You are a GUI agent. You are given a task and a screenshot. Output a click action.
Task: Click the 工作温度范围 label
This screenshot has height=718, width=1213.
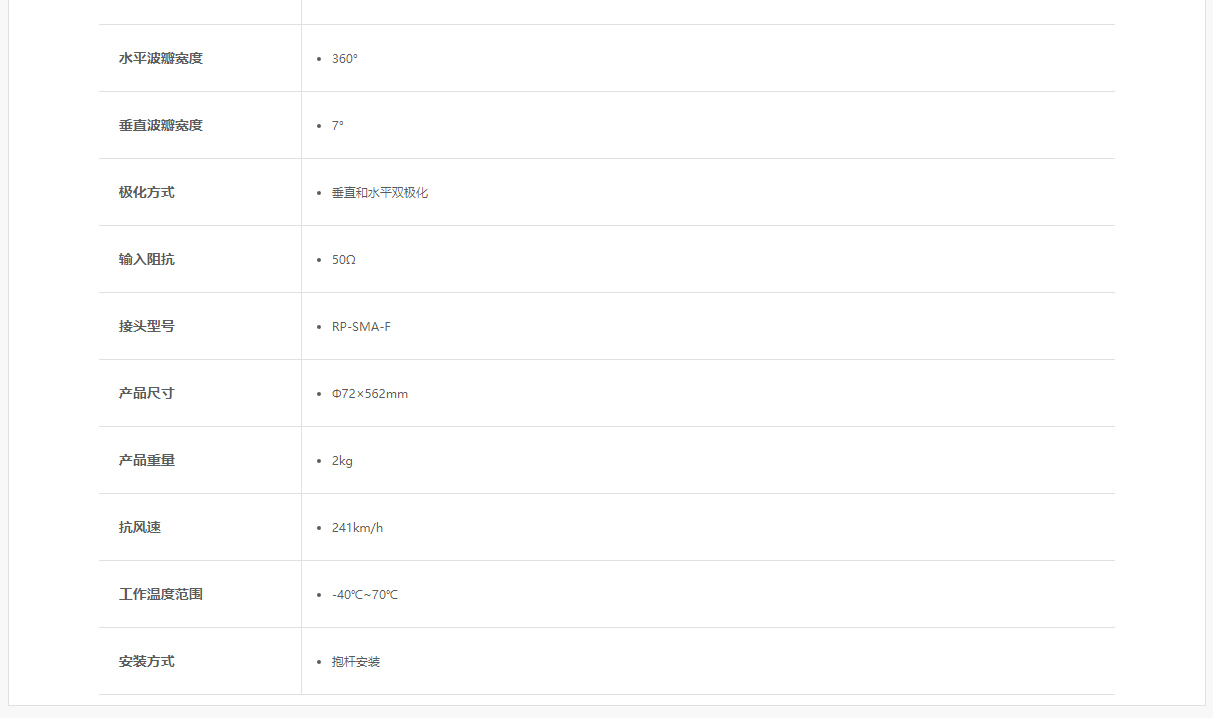160,594
